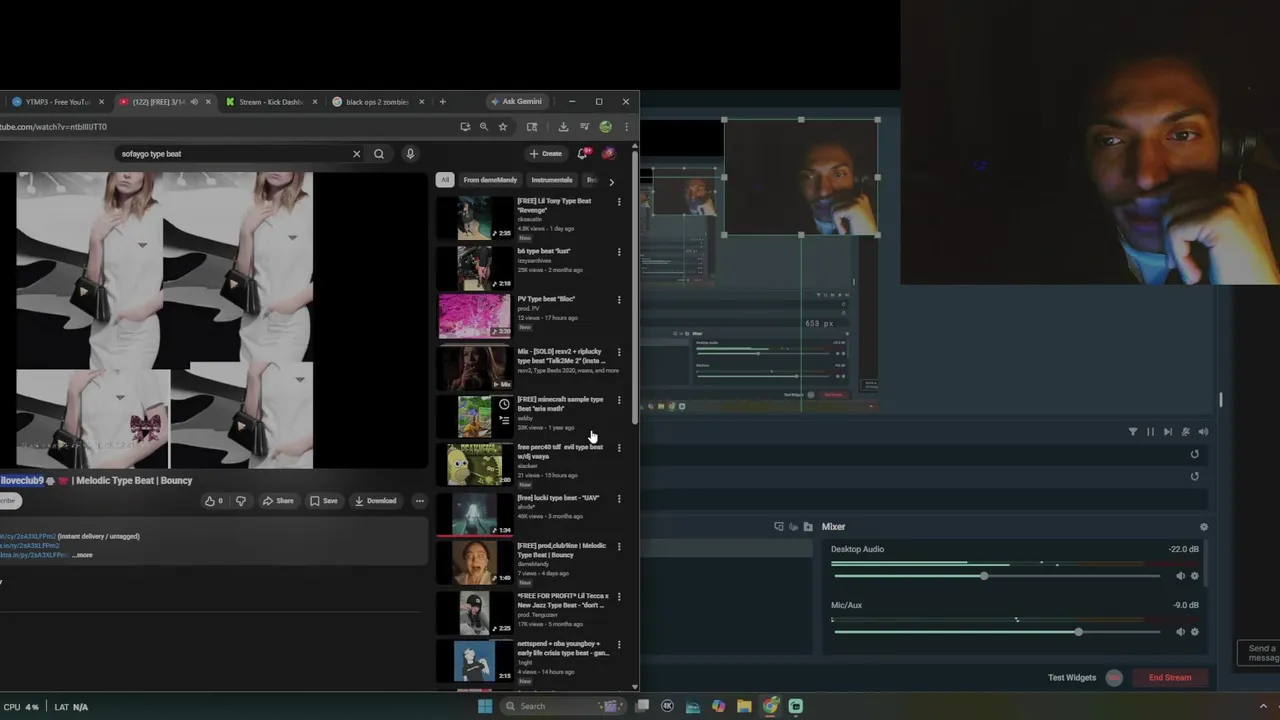Click the Ask Gemini button
The image size is (1280, 720).
[516, 101]
